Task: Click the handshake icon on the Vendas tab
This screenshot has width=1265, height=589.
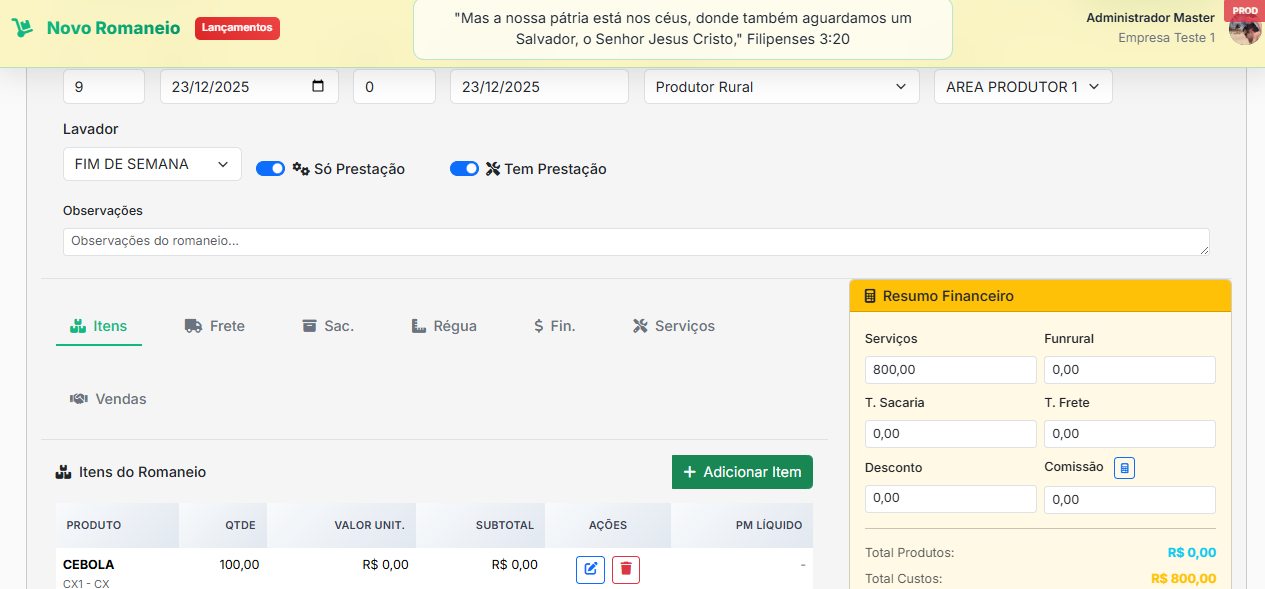Action: [x=78, y=398]
